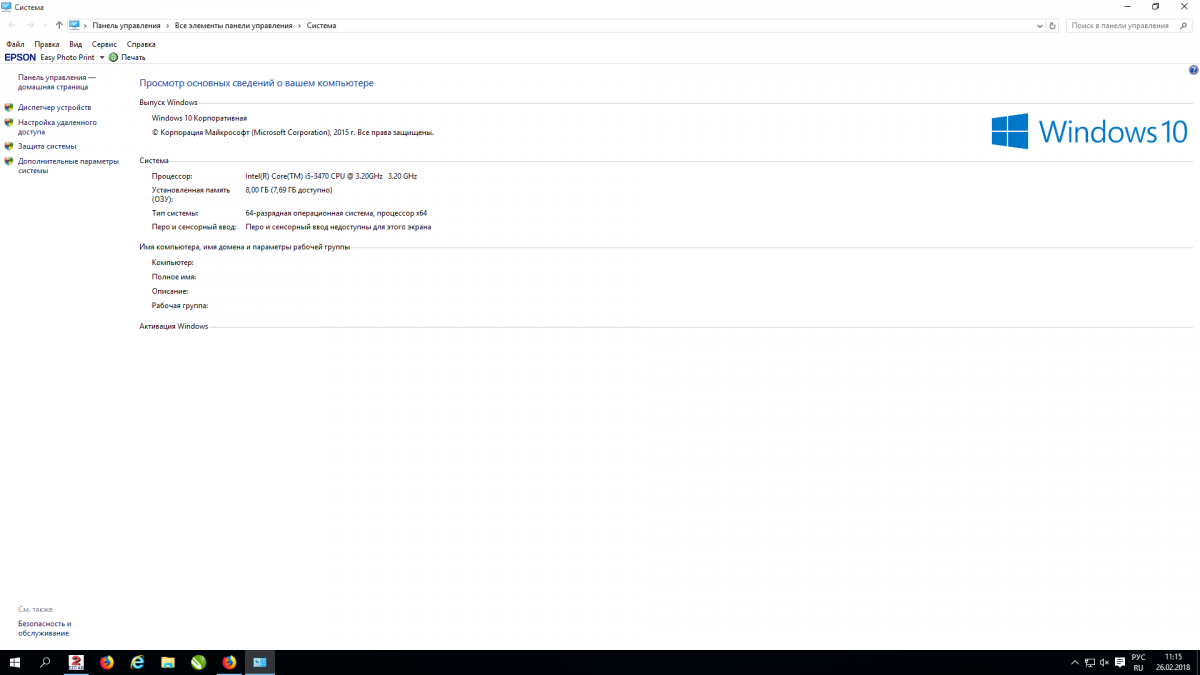Refresh the address bar location
The width and height of the screenshot is (1200, 675).
tap(1052, 26)
